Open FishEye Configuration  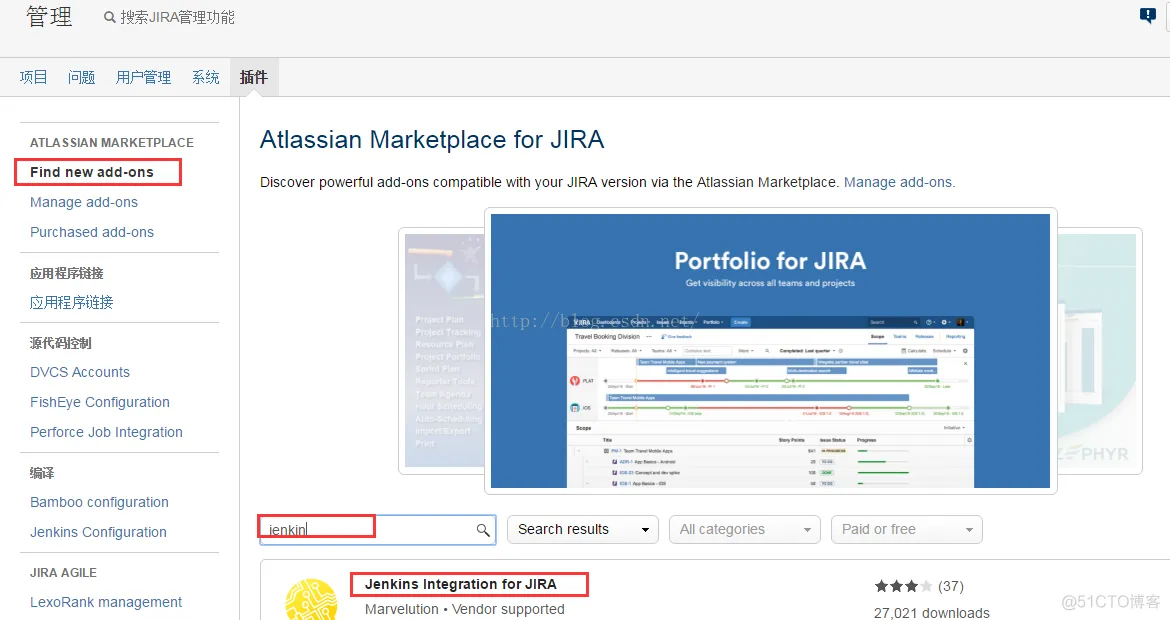[100, 402]
